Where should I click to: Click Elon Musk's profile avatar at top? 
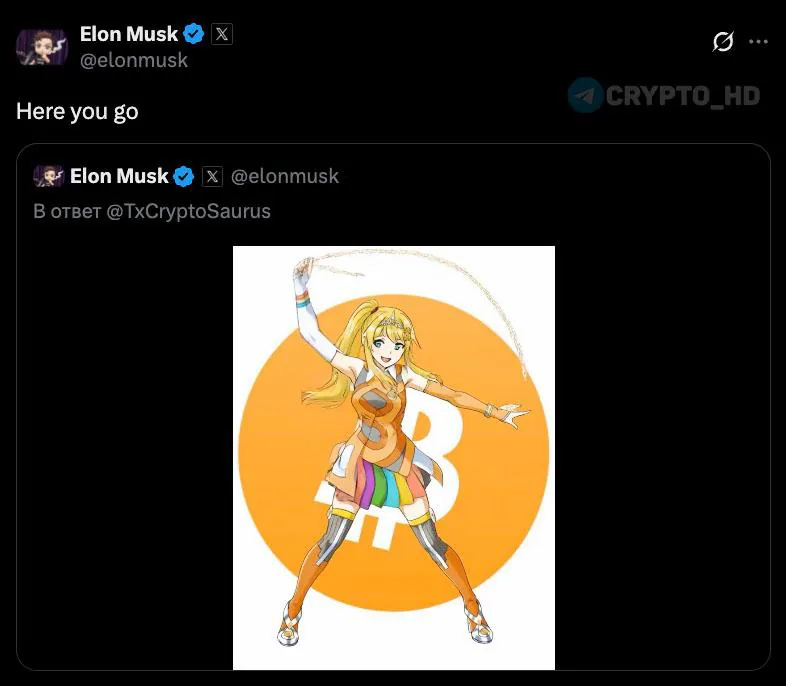coord(41,46)
